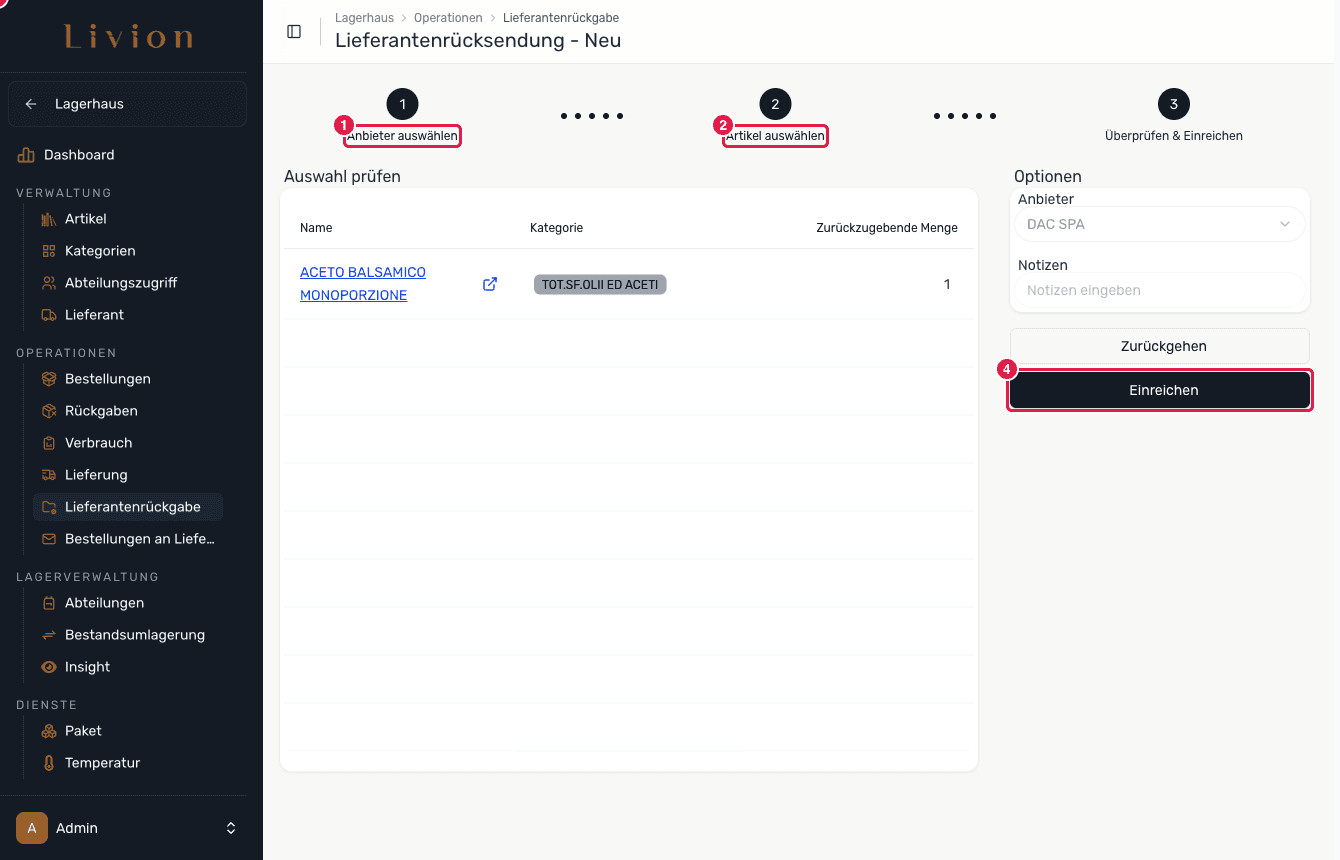Open Rückgaben in the sidebar
The height and width of the screenshot is (860, 1340).
click(101, 411)
